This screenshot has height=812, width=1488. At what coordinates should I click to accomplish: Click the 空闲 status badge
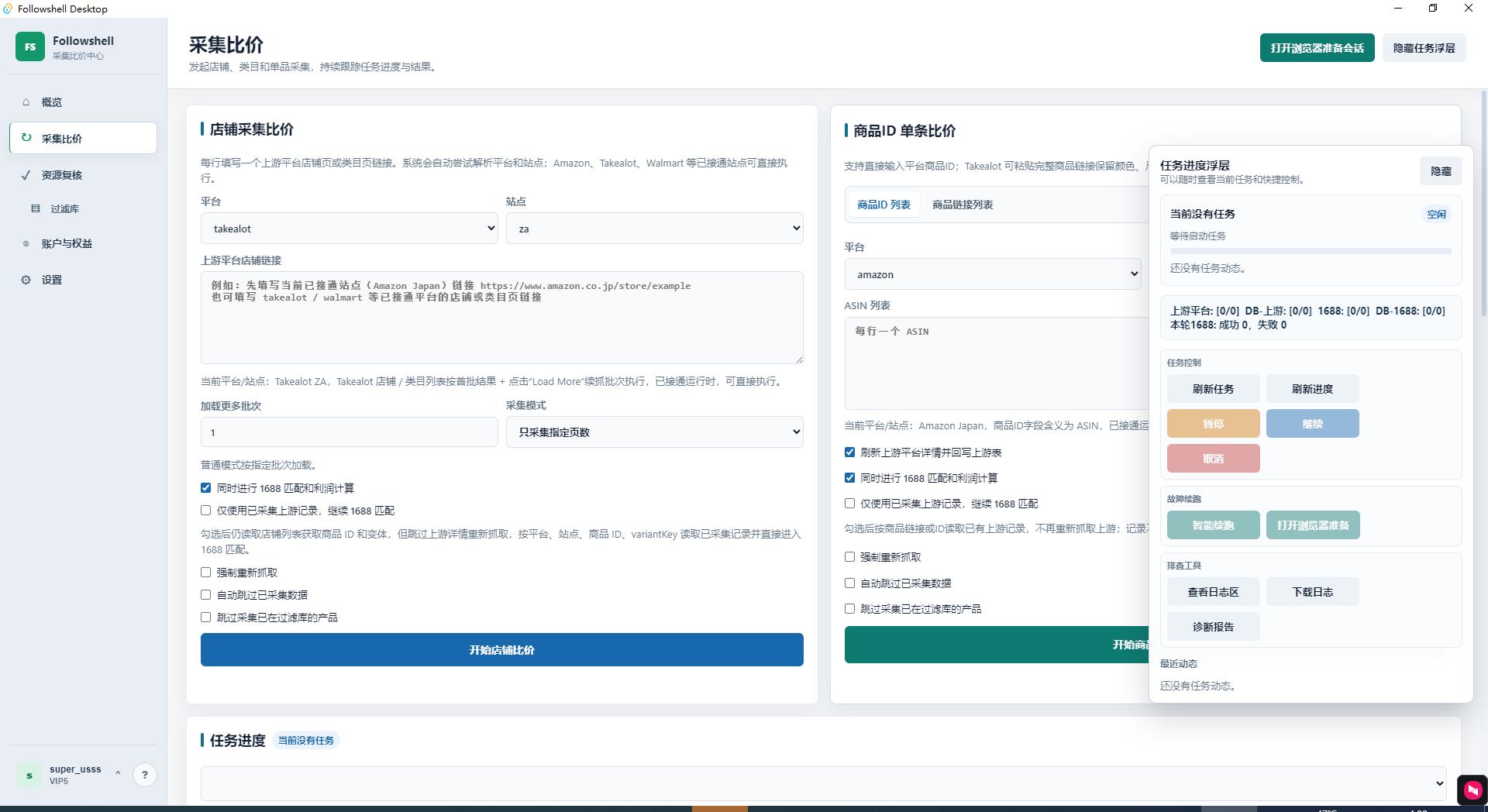(x=1436, y=215)
